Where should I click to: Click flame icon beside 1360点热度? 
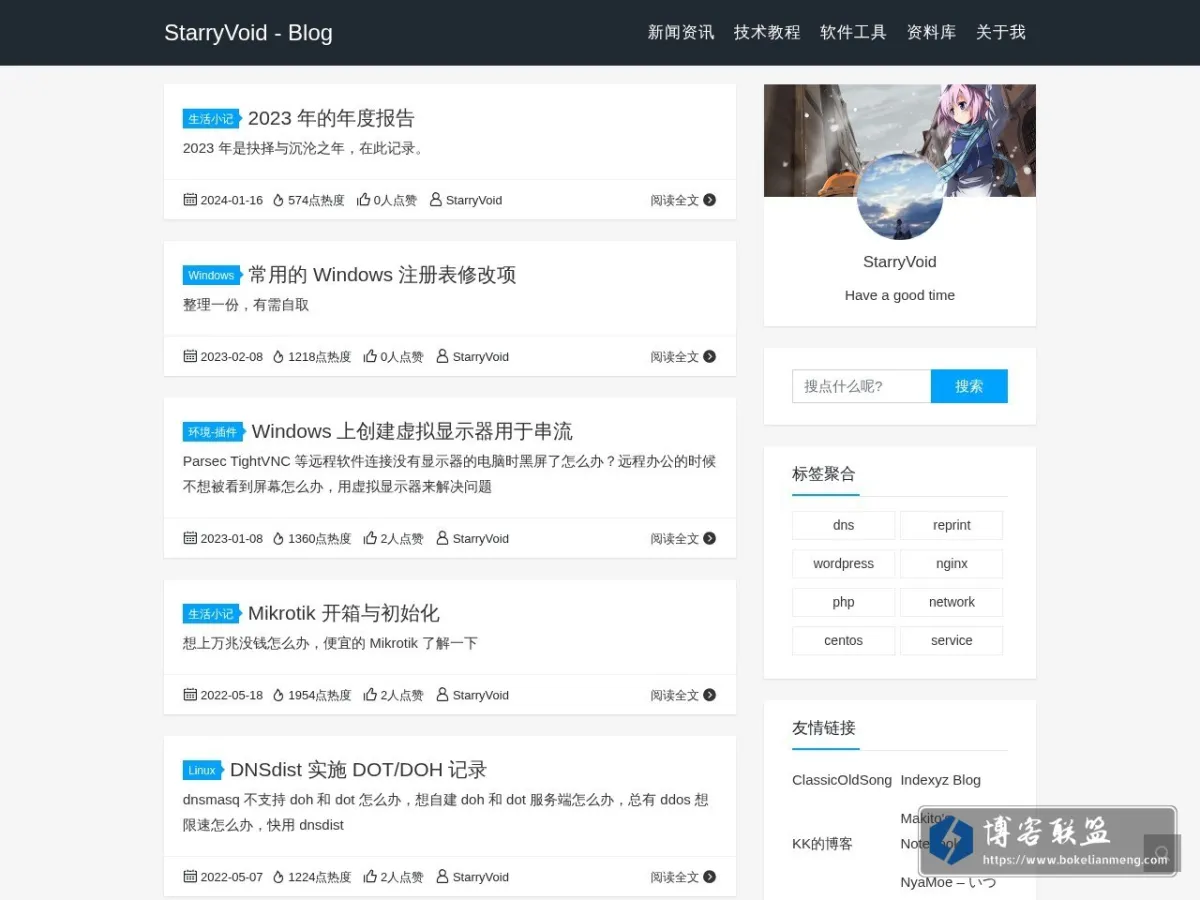[x=279, y=538]
